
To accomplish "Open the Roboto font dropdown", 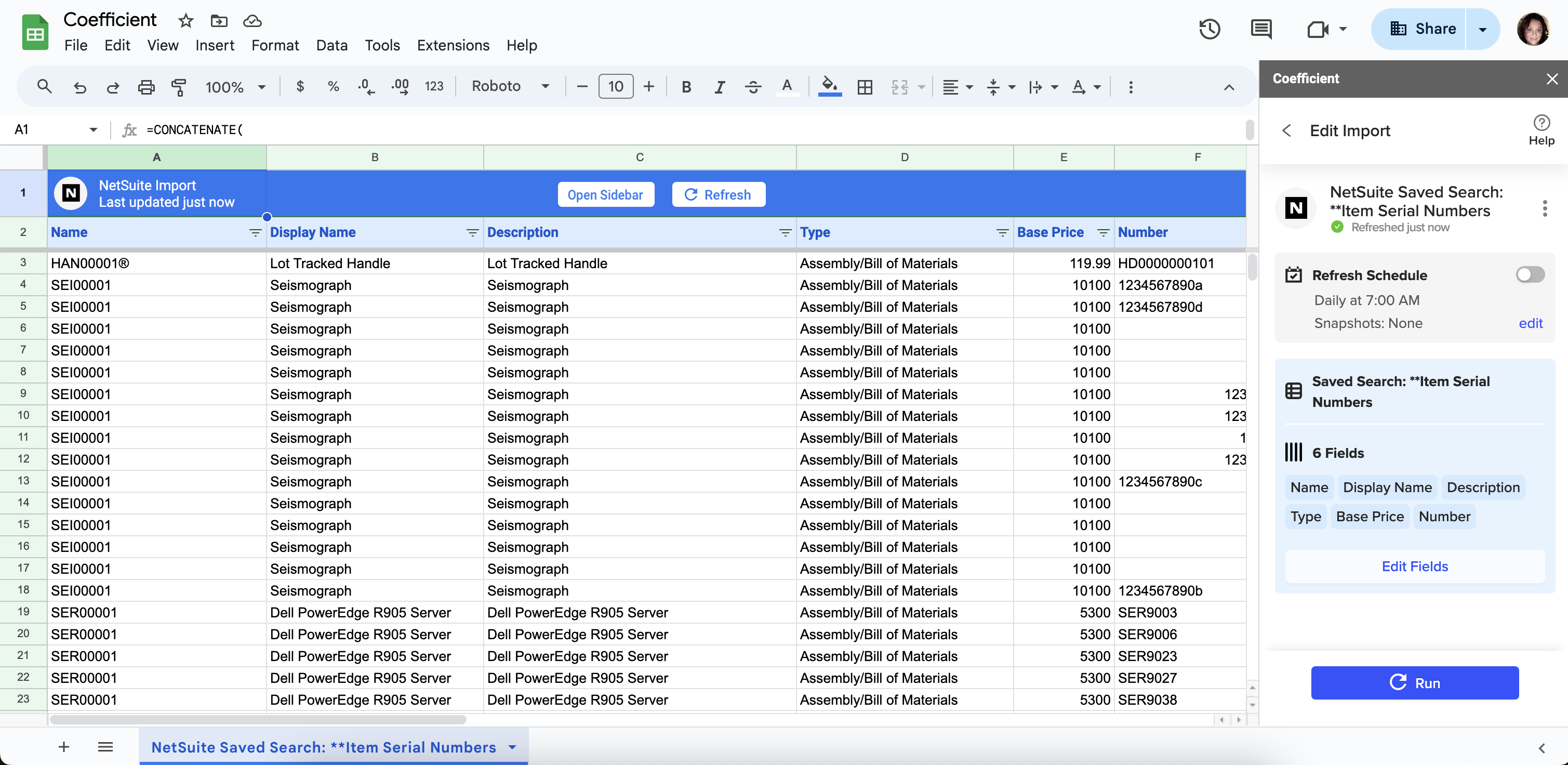I will click(x=511, y=86).
